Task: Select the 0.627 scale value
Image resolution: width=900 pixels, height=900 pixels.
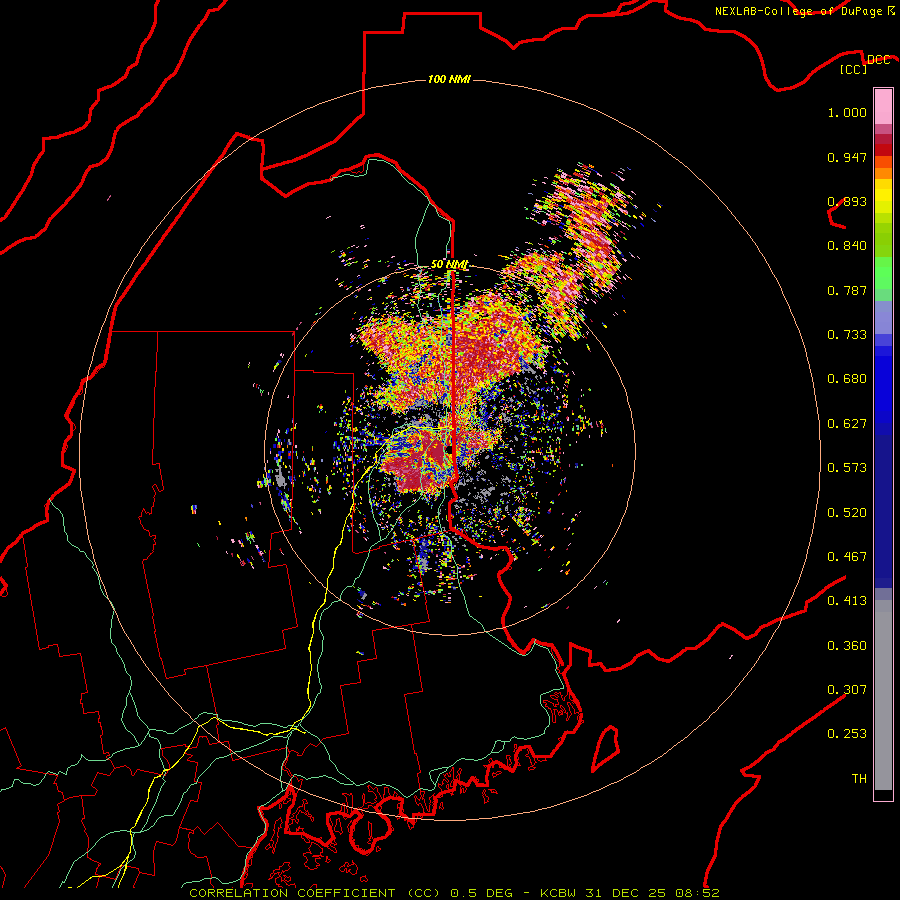Action: 847,424
